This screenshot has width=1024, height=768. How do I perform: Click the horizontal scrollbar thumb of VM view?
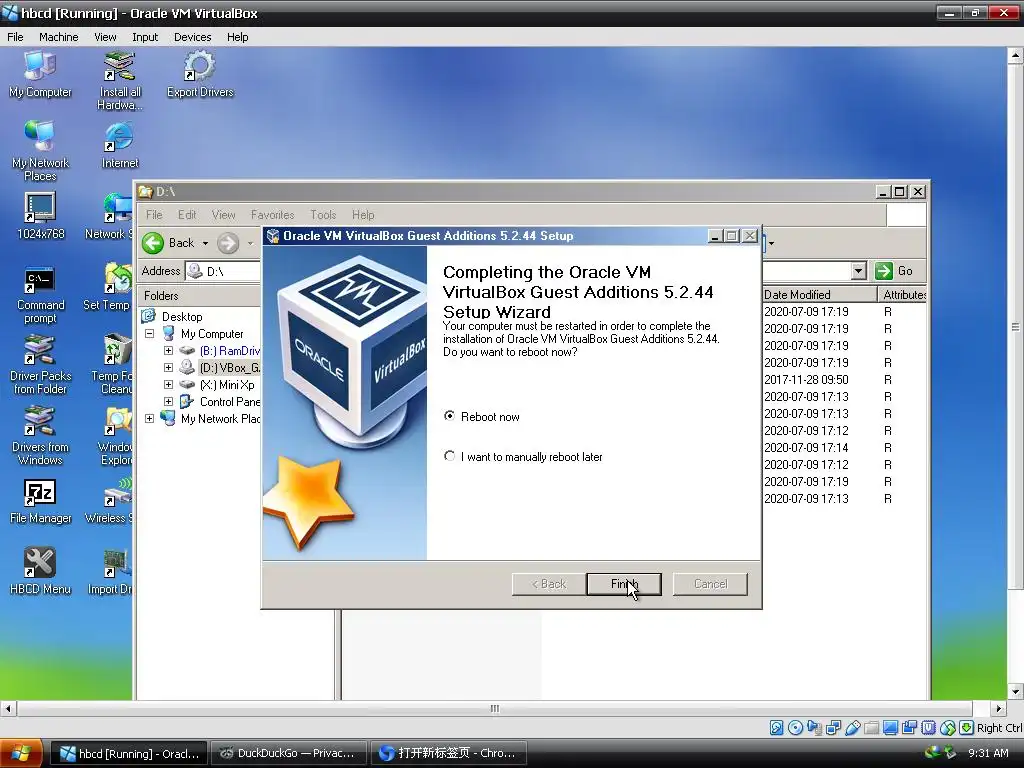494,709
